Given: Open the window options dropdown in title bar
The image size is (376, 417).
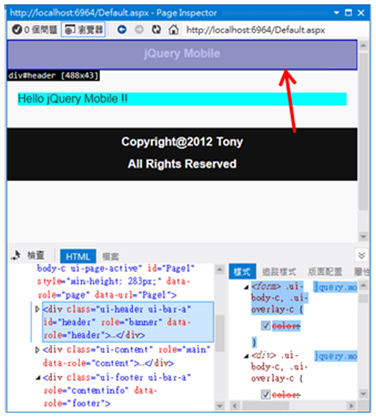Looking at the screenshot, I should (336, 13).
